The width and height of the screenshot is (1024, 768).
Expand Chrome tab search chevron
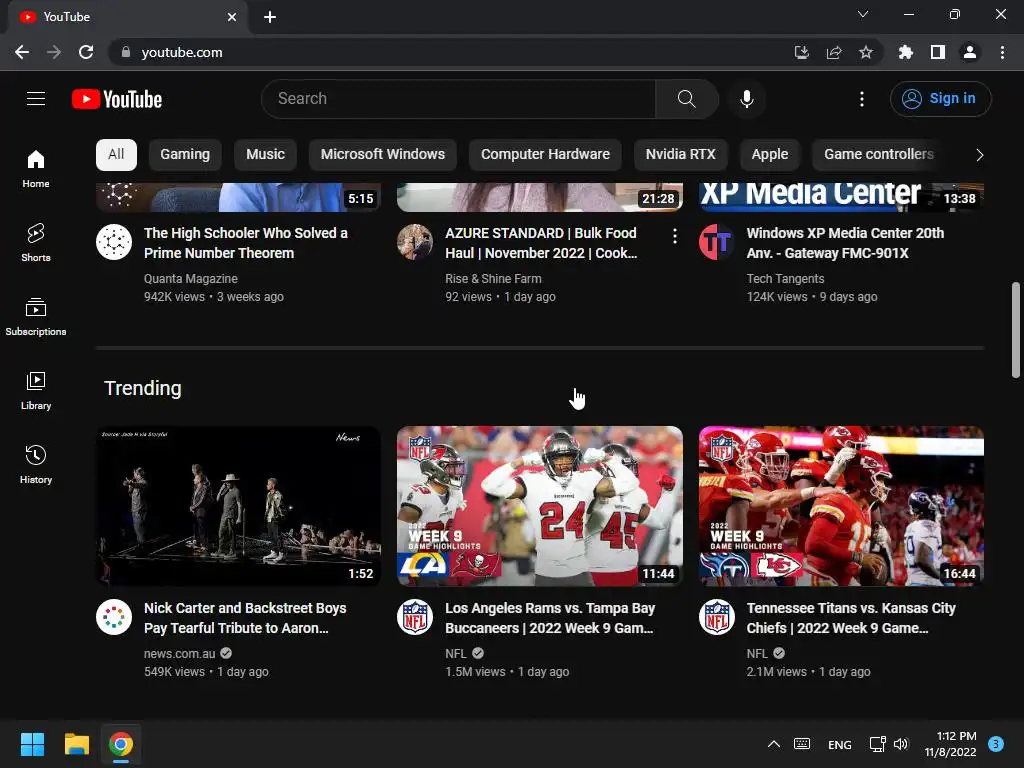tap(863, 14)
